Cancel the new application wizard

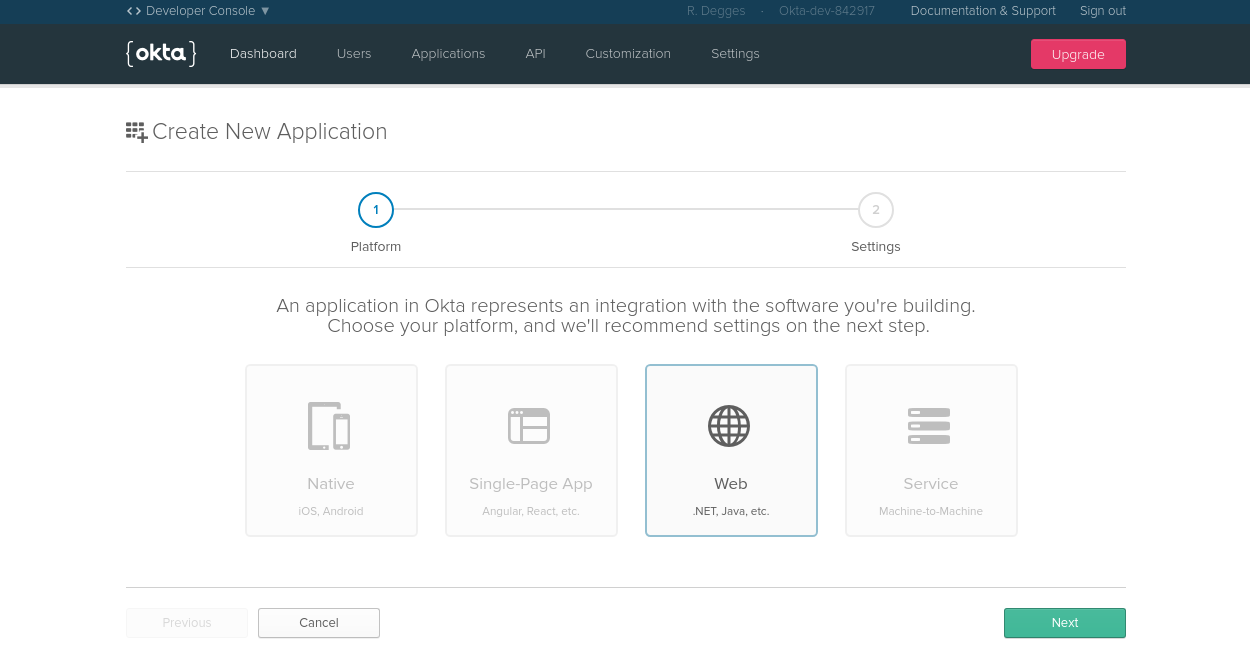point(319,623)
